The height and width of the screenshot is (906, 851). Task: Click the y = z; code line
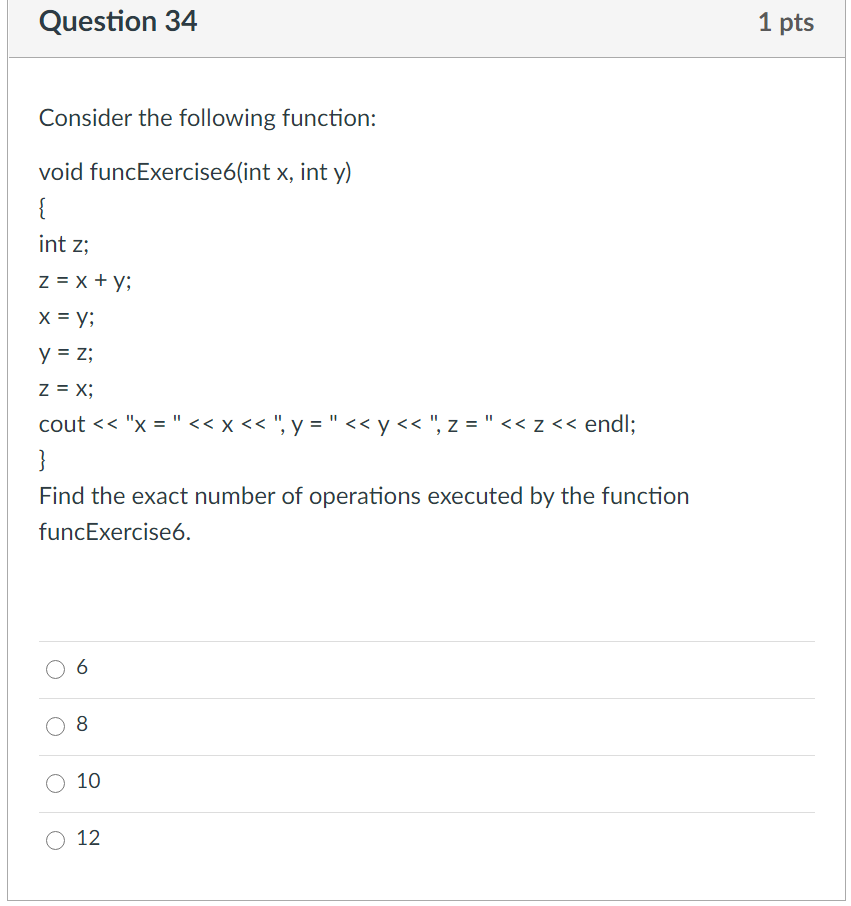pyautogui.click(x=66, y=352)
